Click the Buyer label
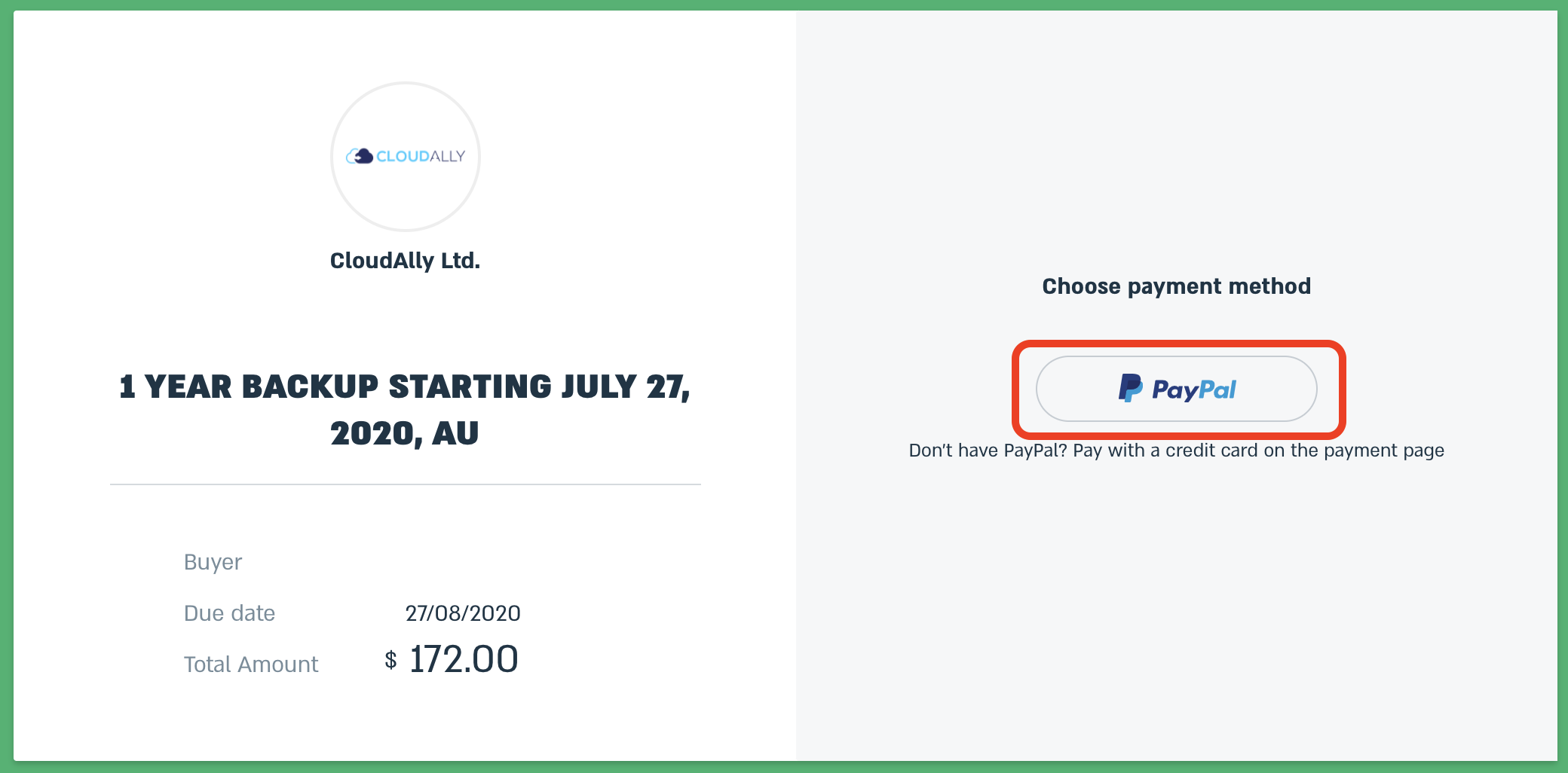 pos(213,562)
